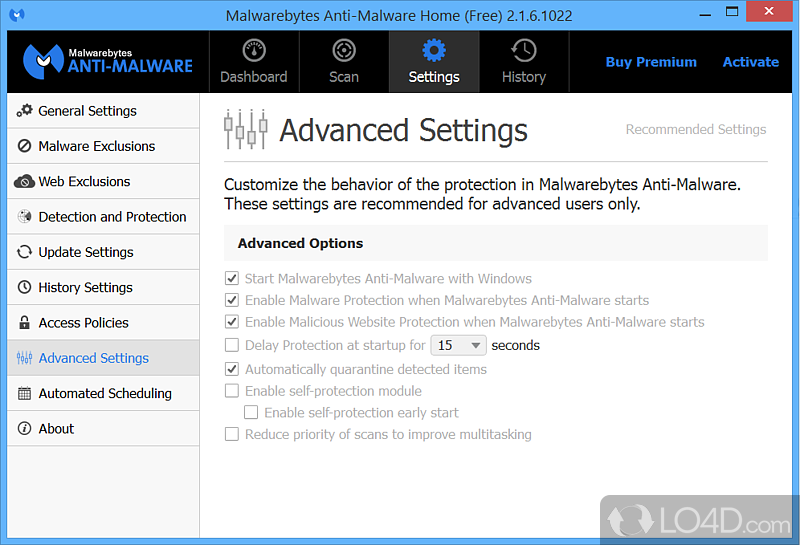Click the Advanced Options section header

(496, 243)
